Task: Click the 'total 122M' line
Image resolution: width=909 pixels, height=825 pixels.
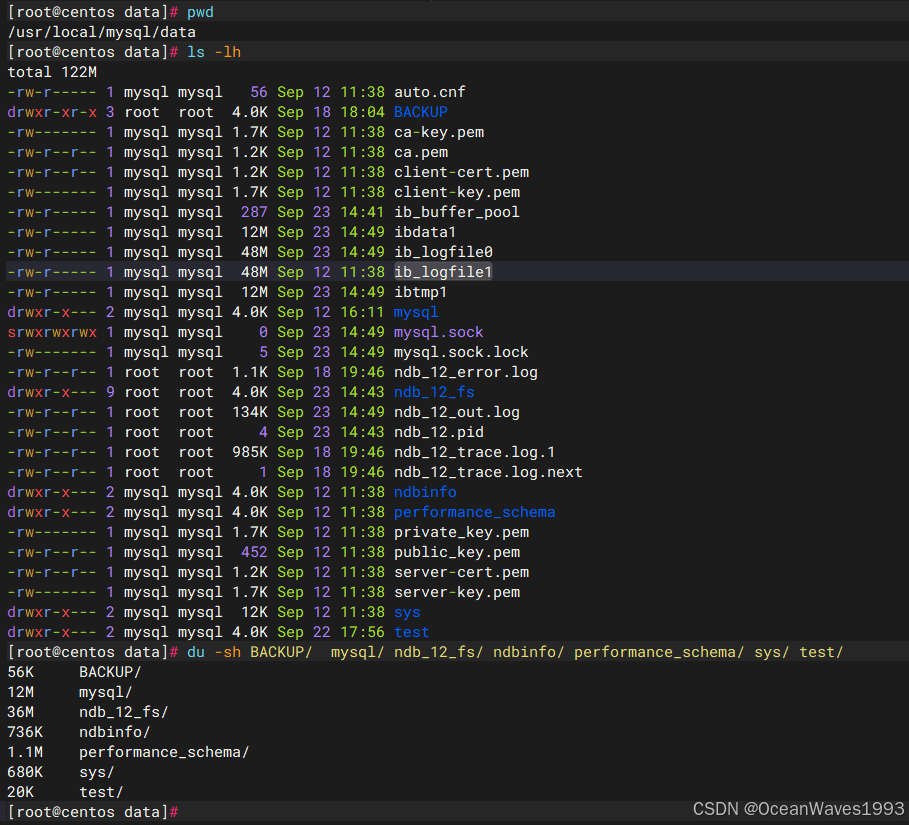Action: coord(52,72)
